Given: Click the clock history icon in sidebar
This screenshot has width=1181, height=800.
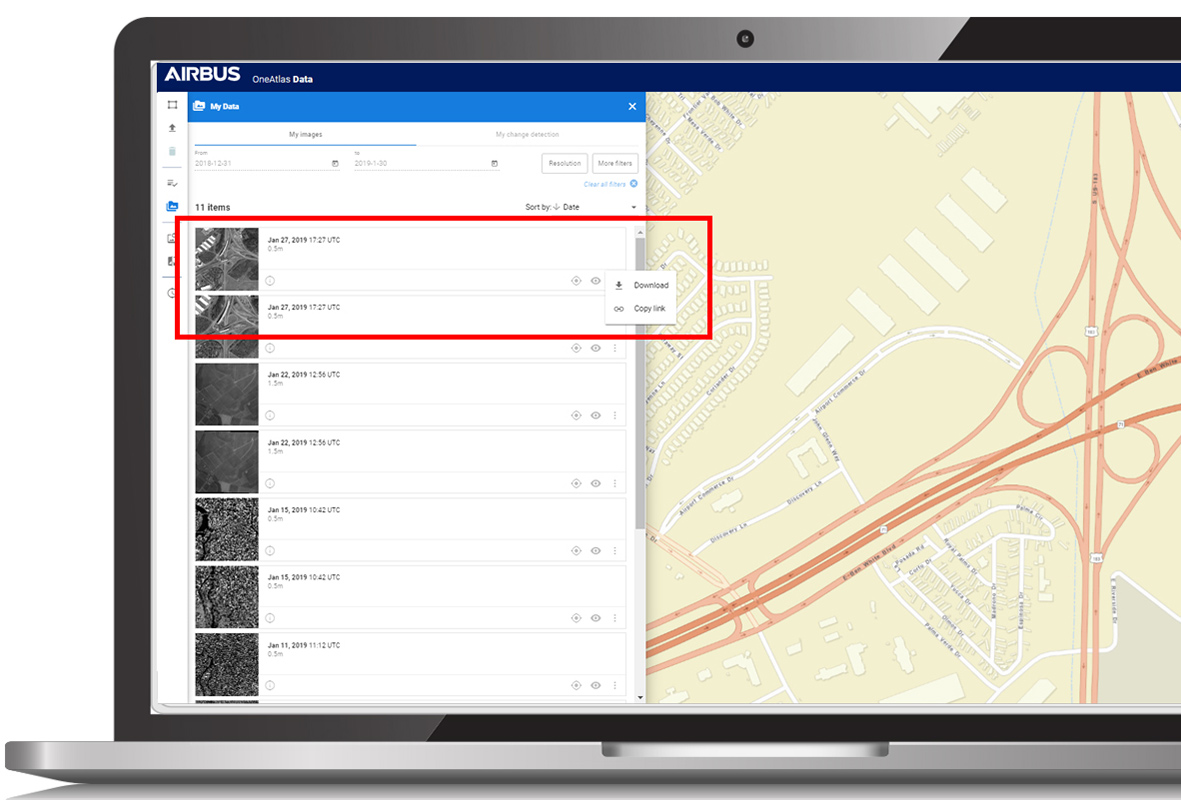Looking at the screenshot, I should click(x=172, y=293).
